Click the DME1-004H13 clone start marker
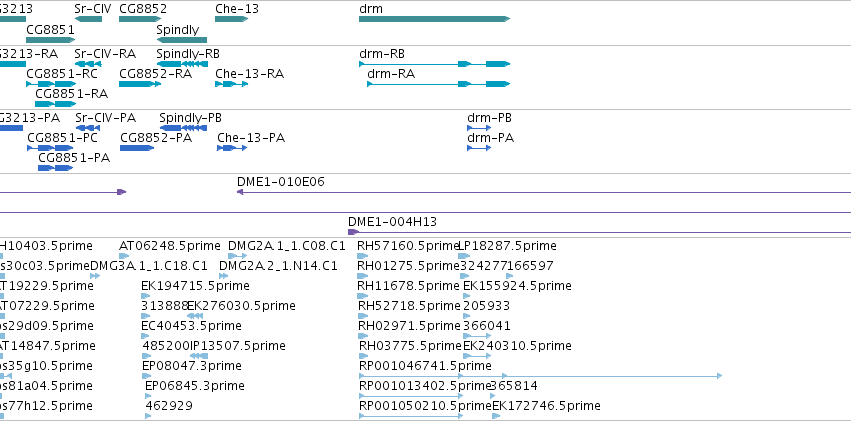This screenshot has height=421, width=851. pyautogui.click(x=353, y=232)
